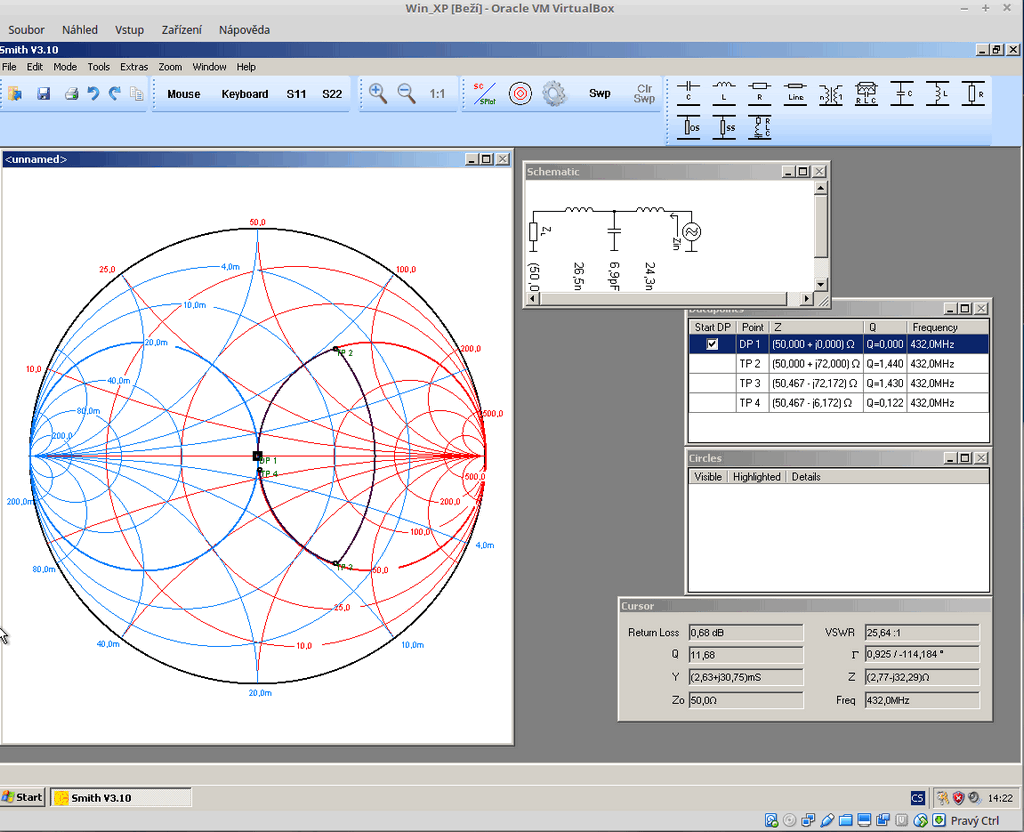The width and height of the screenshot is (1024, 832).
Task: Insert open stub (OS) element
Action: coord(690,127)
